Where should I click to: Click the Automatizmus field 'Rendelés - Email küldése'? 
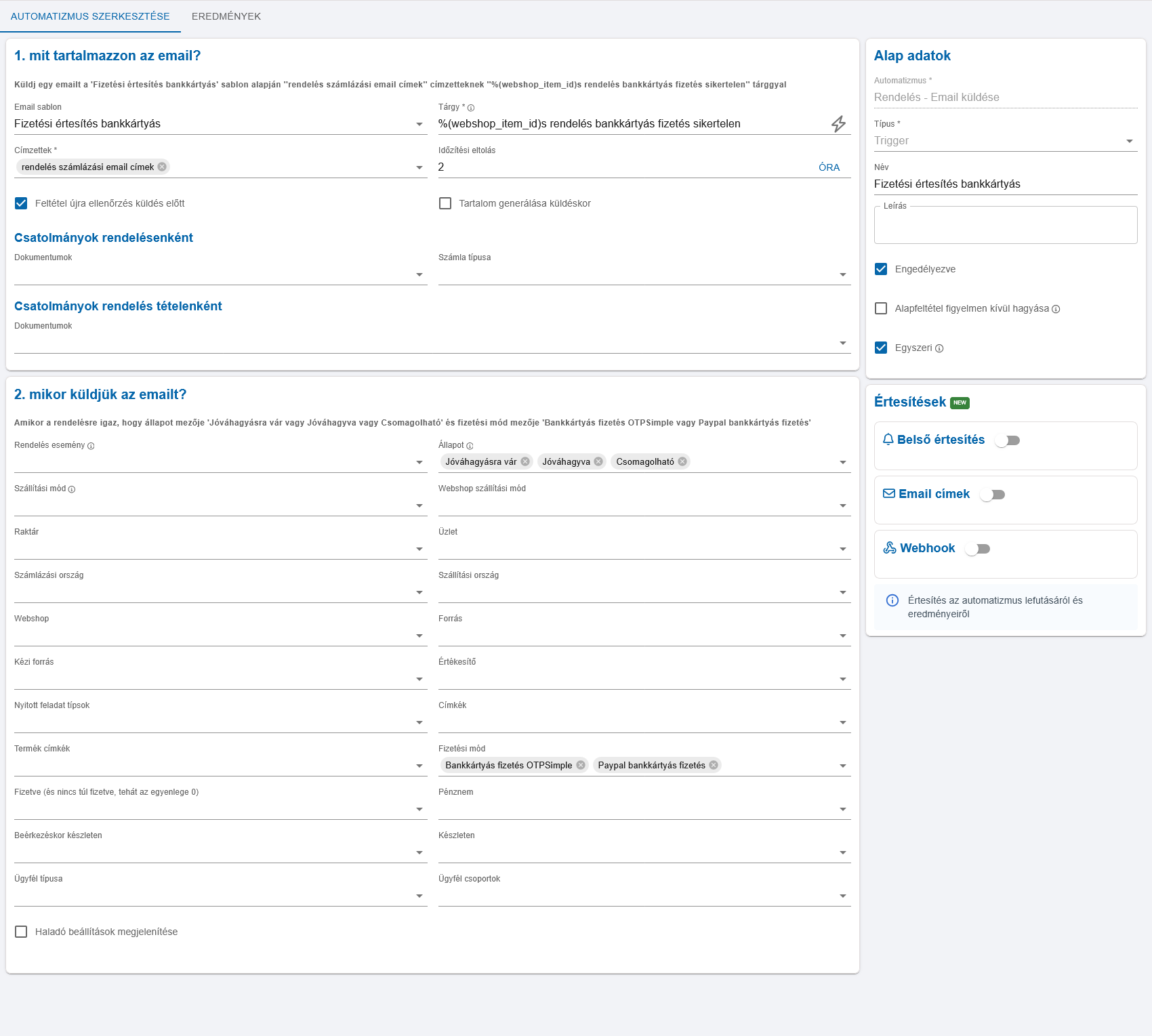click(x=1006, y=98)
